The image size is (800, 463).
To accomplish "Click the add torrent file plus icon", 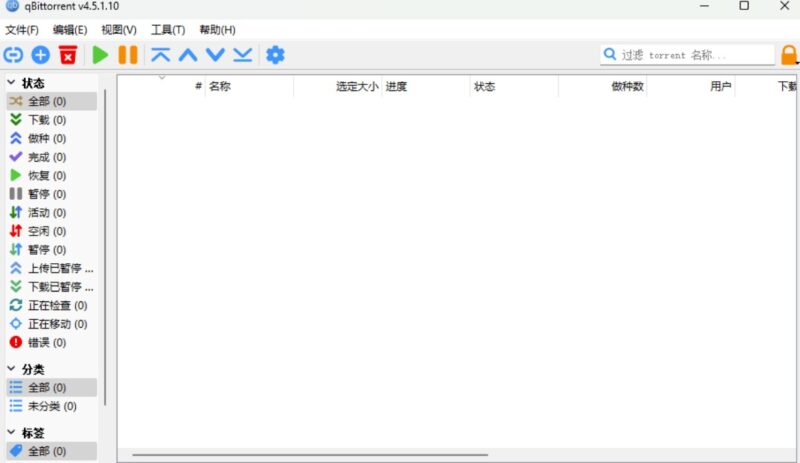I will (x=41, y=55).
